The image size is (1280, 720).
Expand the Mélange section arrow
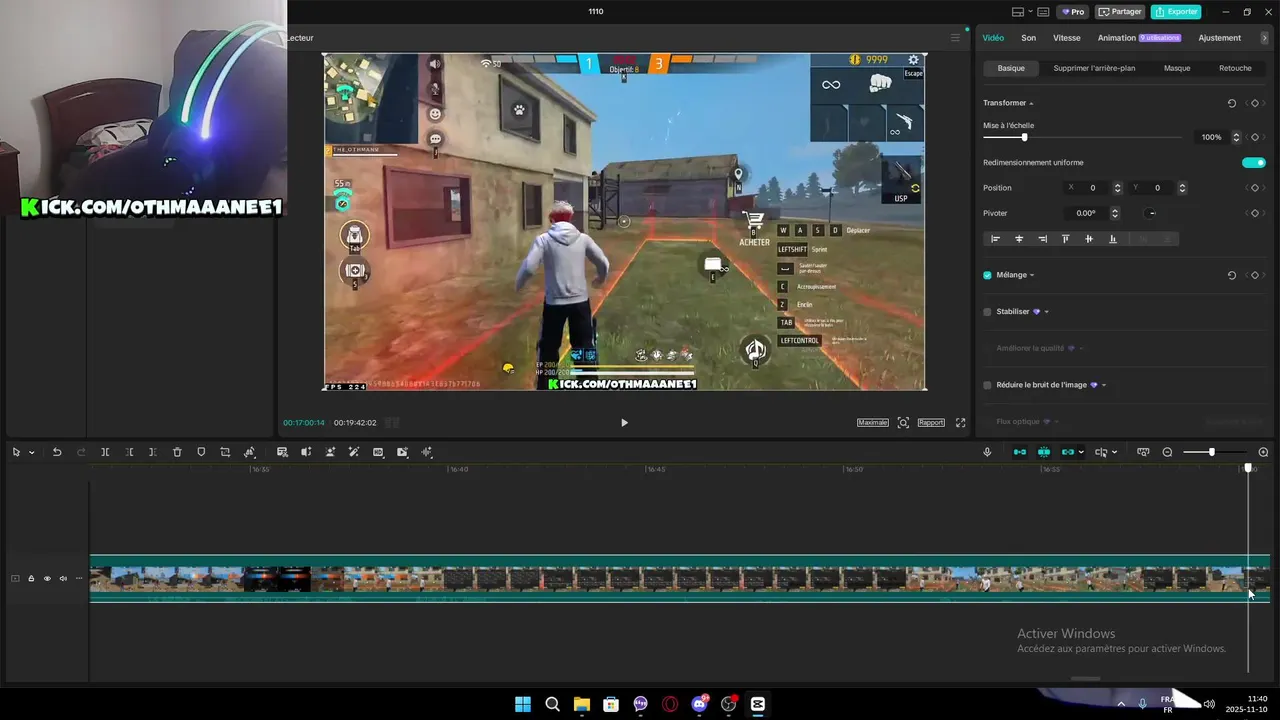1032,275
